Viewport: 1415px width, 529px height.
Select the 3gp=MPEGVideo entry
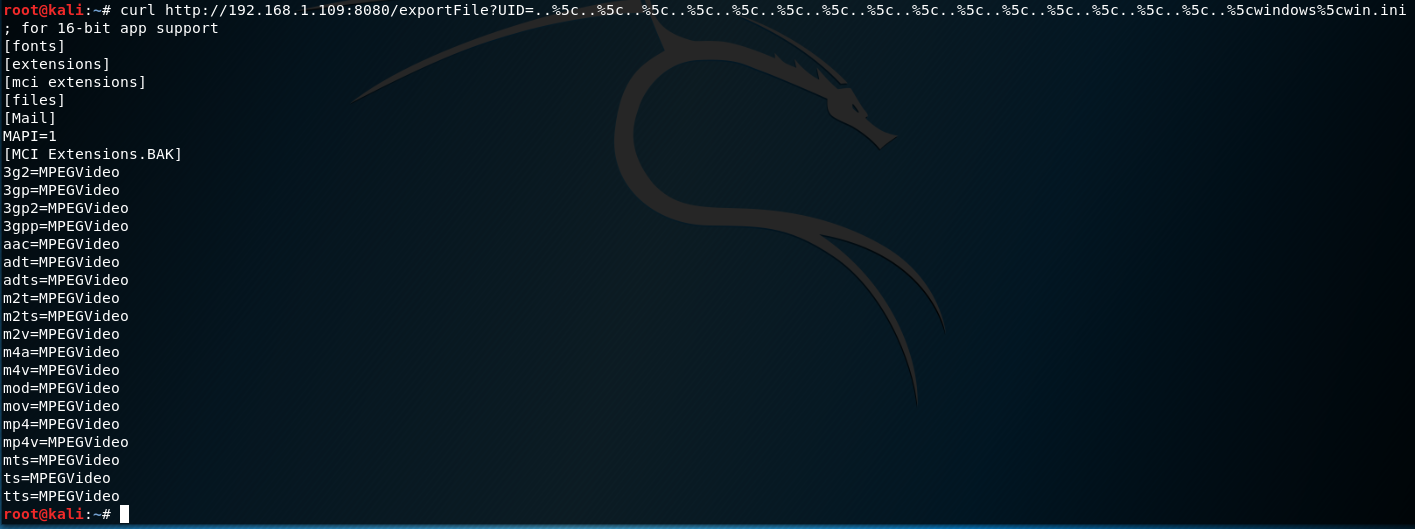[x=61, y=190]
